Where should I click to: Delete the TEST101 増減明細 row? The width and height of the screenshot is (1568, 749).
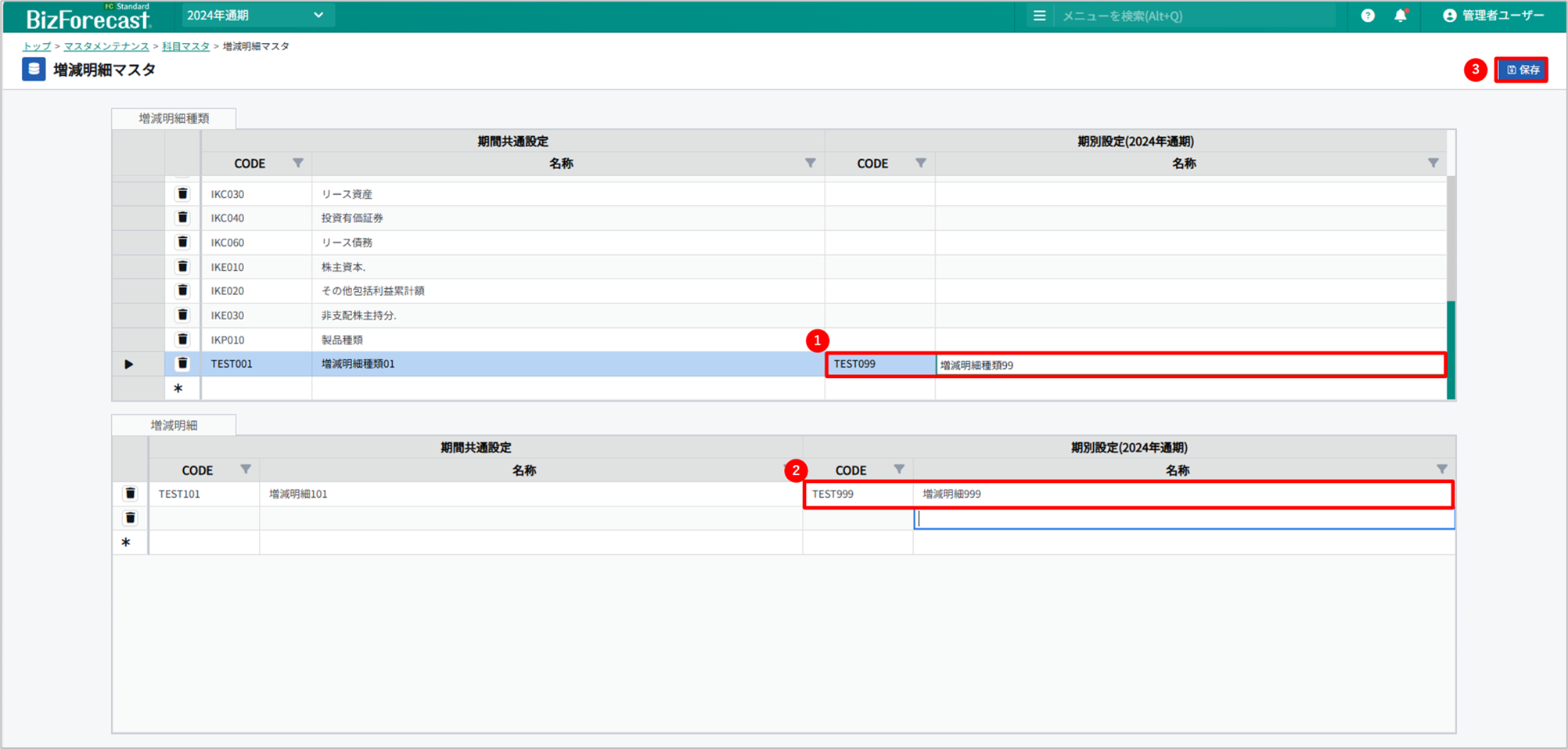(x=131, y=494)
